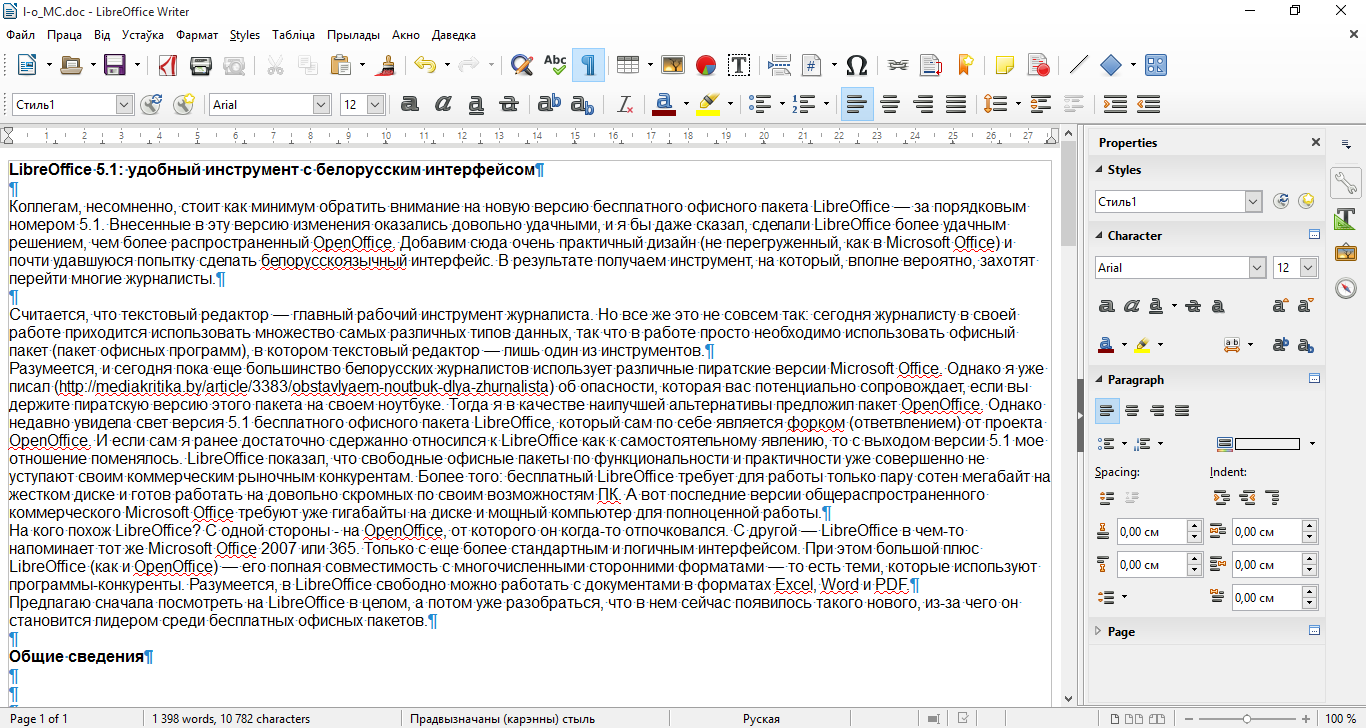Viewport: 1366px width, 728px height.
Task: Toggle justified alignment in toolbar
Action: click(956, 104)
